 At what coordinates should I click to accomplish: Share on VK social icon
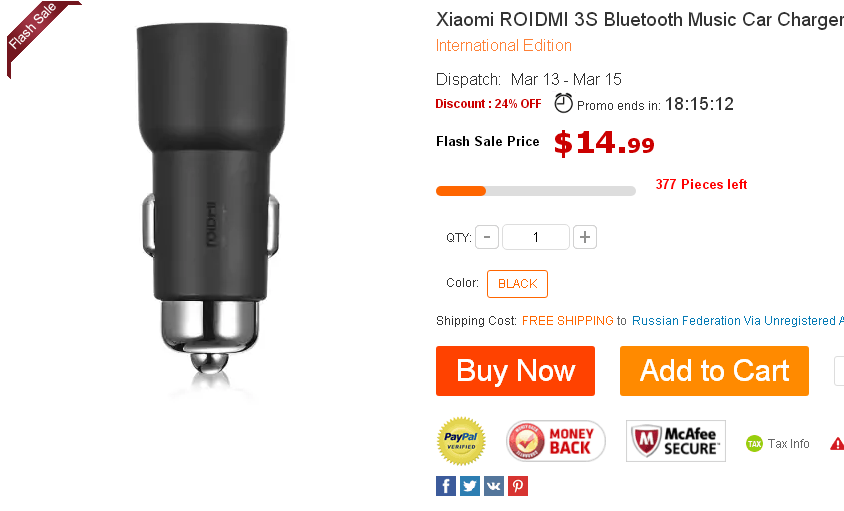click(x=494, y=486)
